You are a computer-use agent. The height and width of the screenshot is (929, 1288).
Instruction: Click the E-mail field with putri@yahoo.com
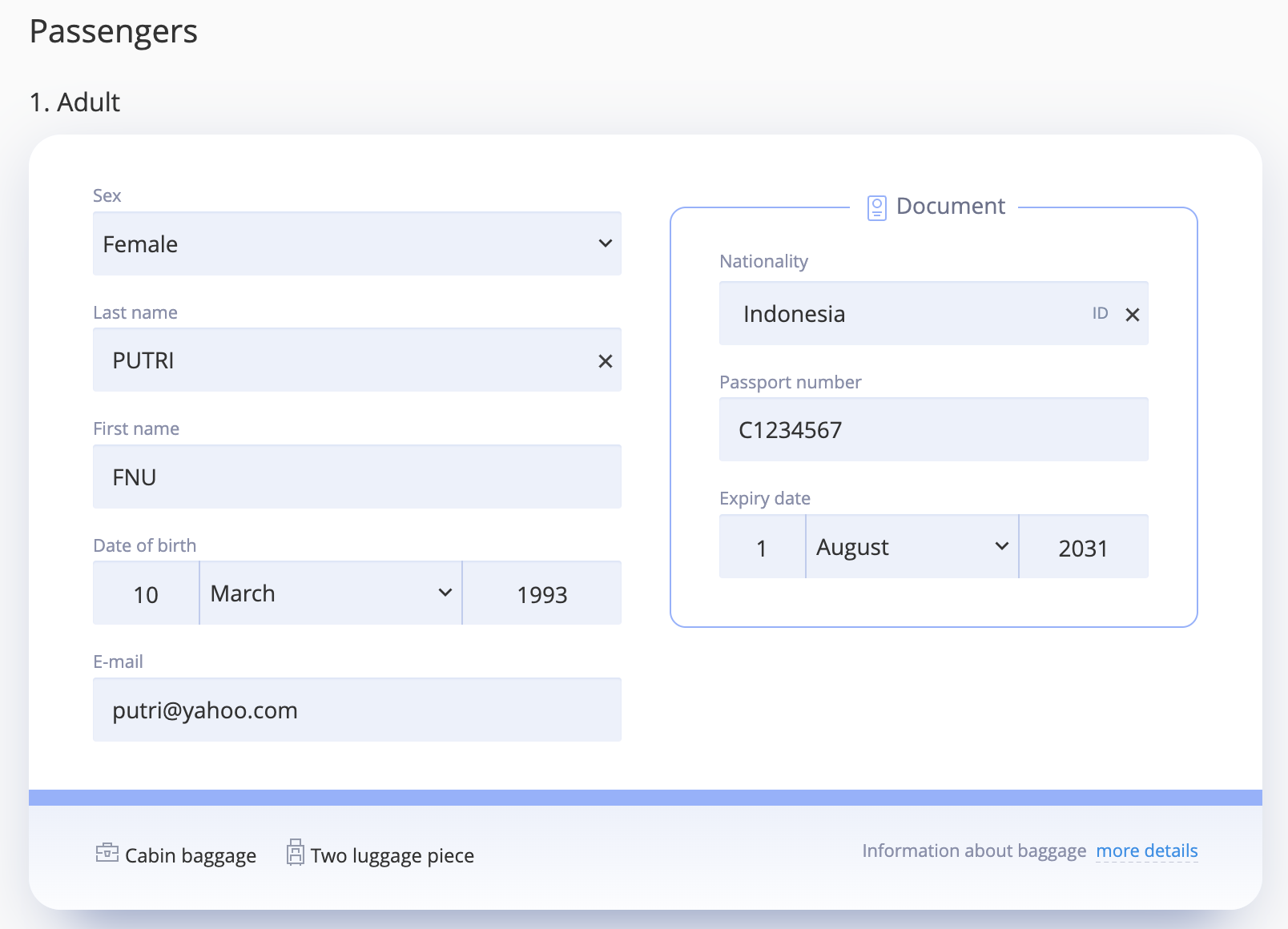pyautogui.click(x=356, y=710)
